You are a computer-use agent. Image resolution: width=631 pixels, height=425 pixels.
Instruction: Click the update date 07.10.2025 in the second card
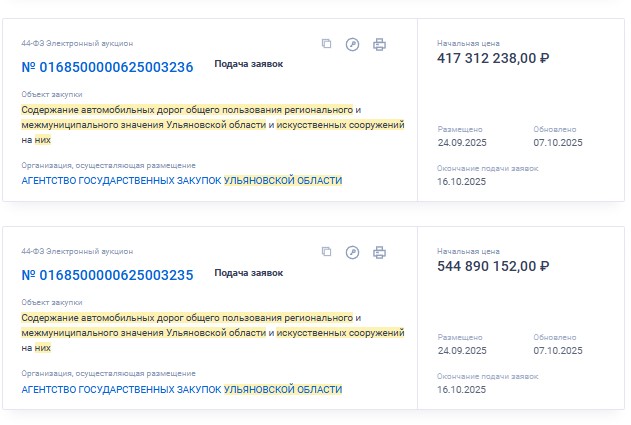(557, 351)
